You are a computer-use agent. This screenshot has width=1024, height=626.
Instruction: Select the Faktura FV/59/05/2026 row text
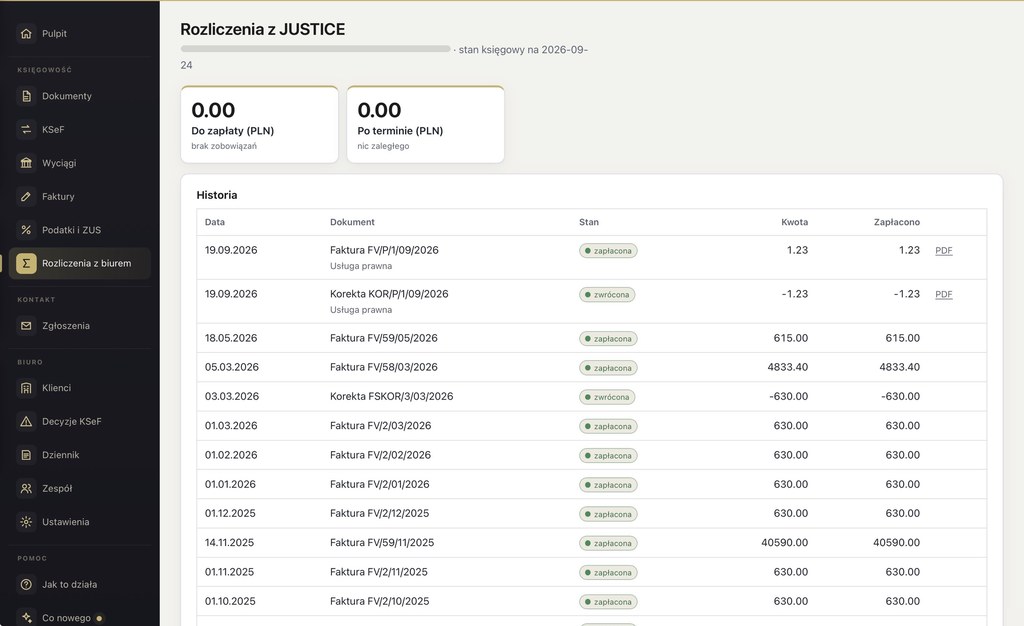383,338
